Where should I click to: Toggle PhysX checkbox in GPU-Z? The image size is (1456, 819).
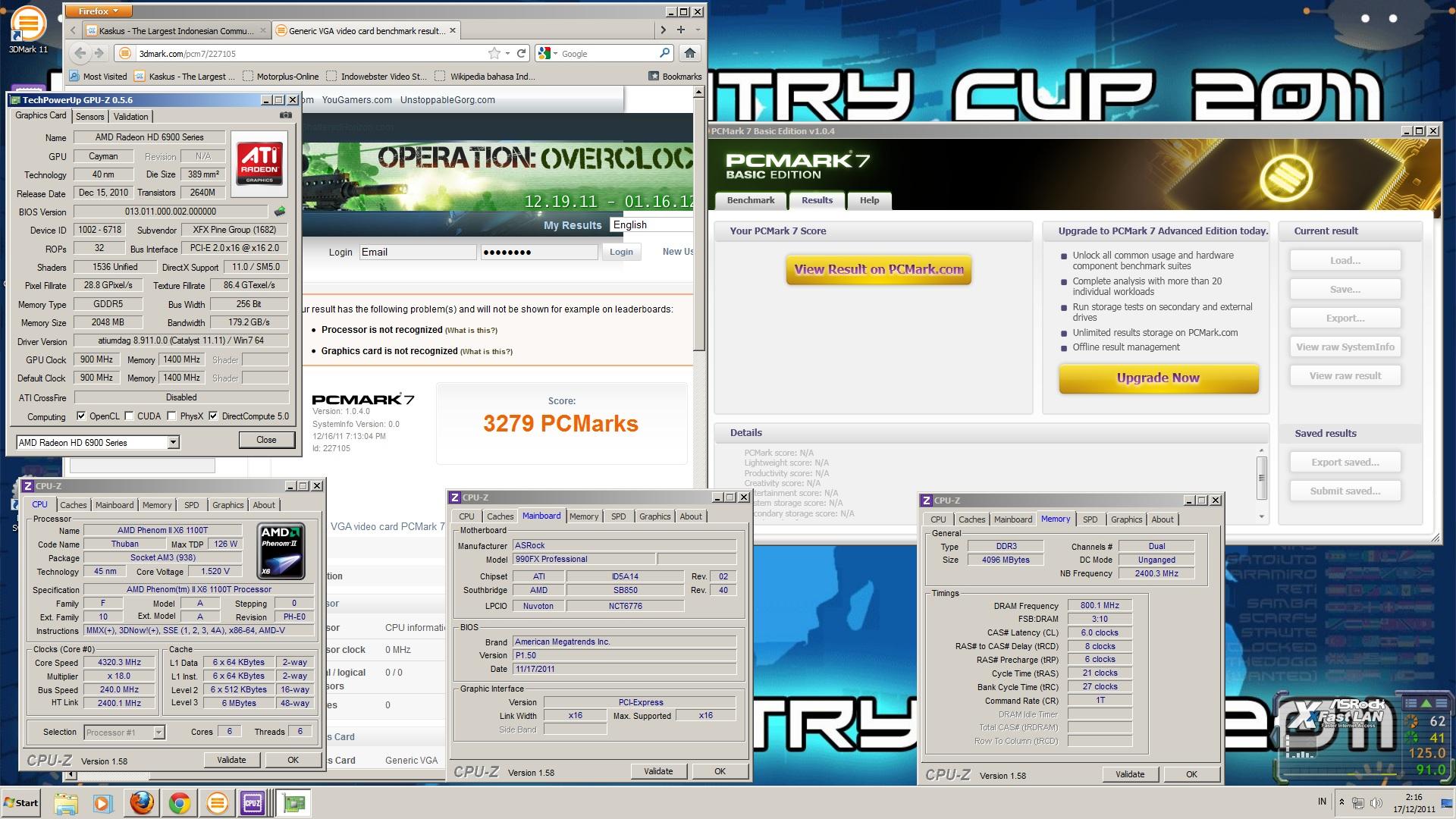(x=172, y=416)
